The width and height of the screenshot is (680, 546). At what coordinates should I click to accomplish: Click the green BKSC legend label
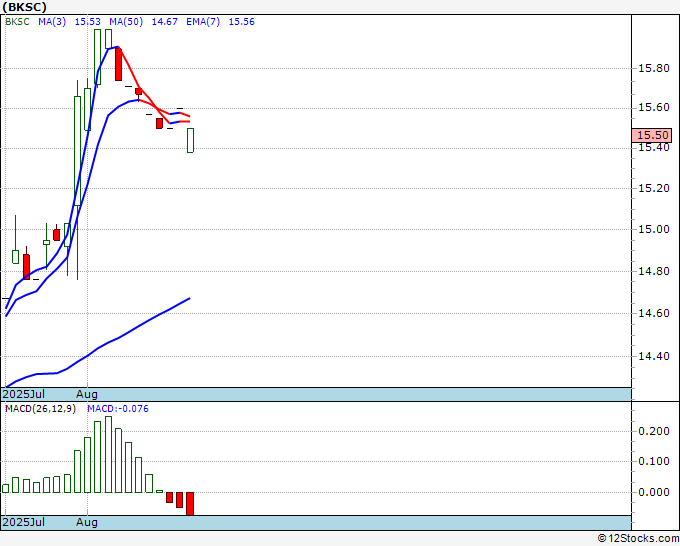pos(17,22)
